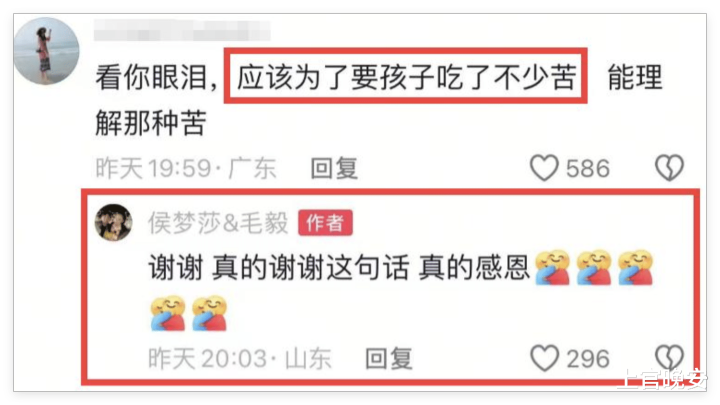Select timestamp 昨天 19:59 · 广东
The width and height of the screenshot is (720, 405).
[186, 169]
